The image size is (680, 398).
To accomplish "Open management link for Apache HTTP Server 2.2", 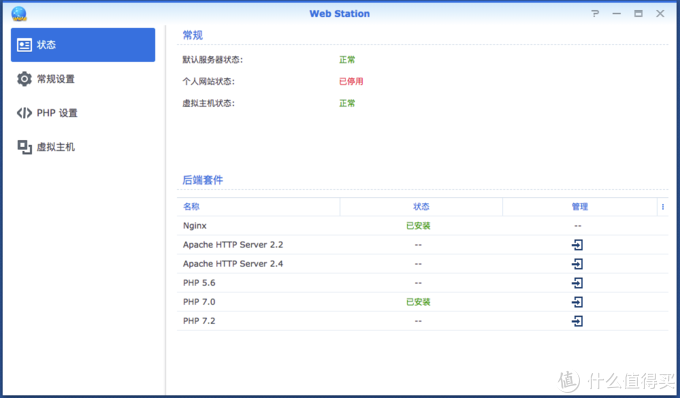I will tap(577, 245).
